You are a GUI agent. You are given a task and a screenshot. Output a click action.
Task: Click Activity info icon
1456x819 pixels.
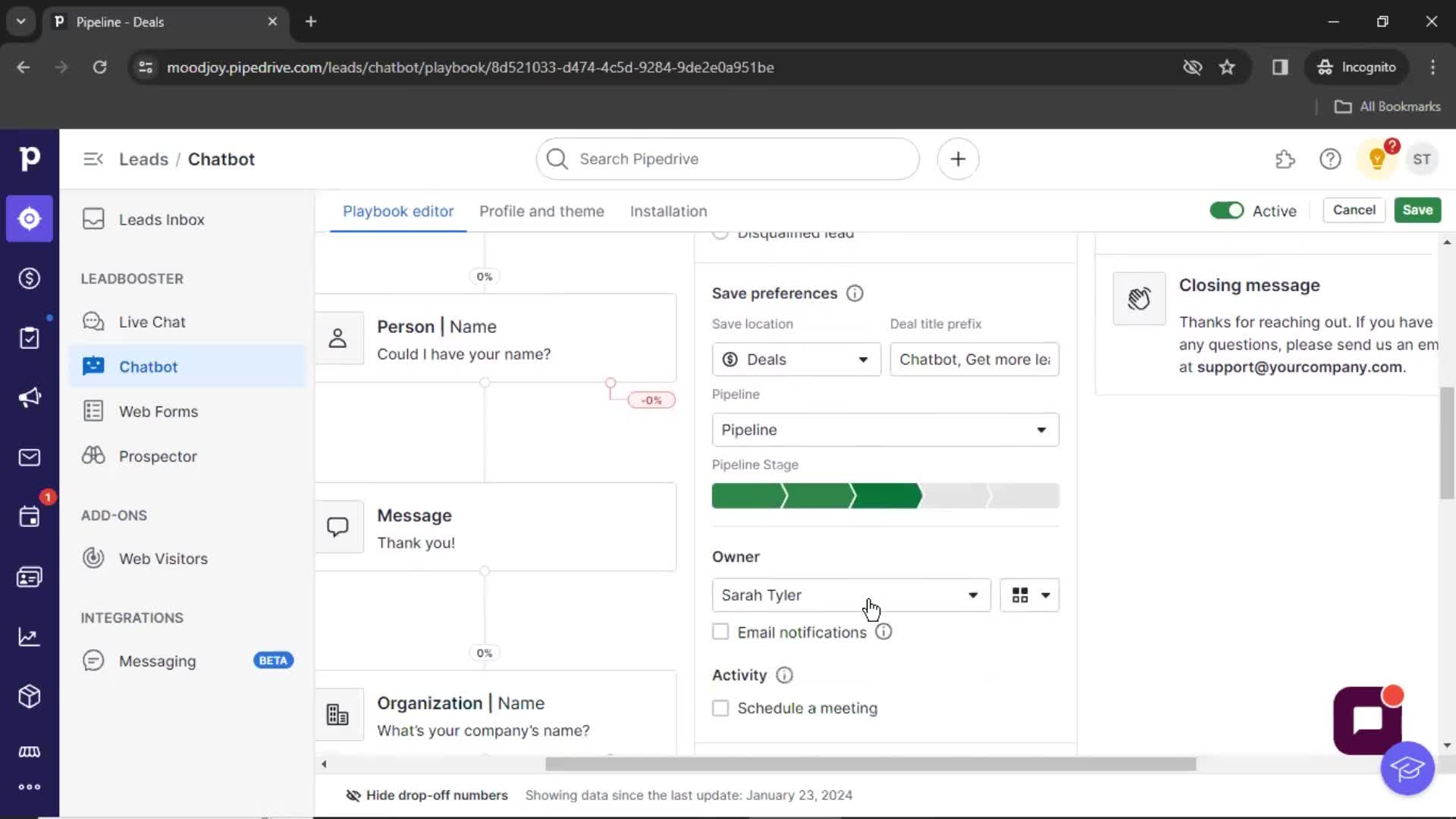pyautogui.click(x=785, y=675)
